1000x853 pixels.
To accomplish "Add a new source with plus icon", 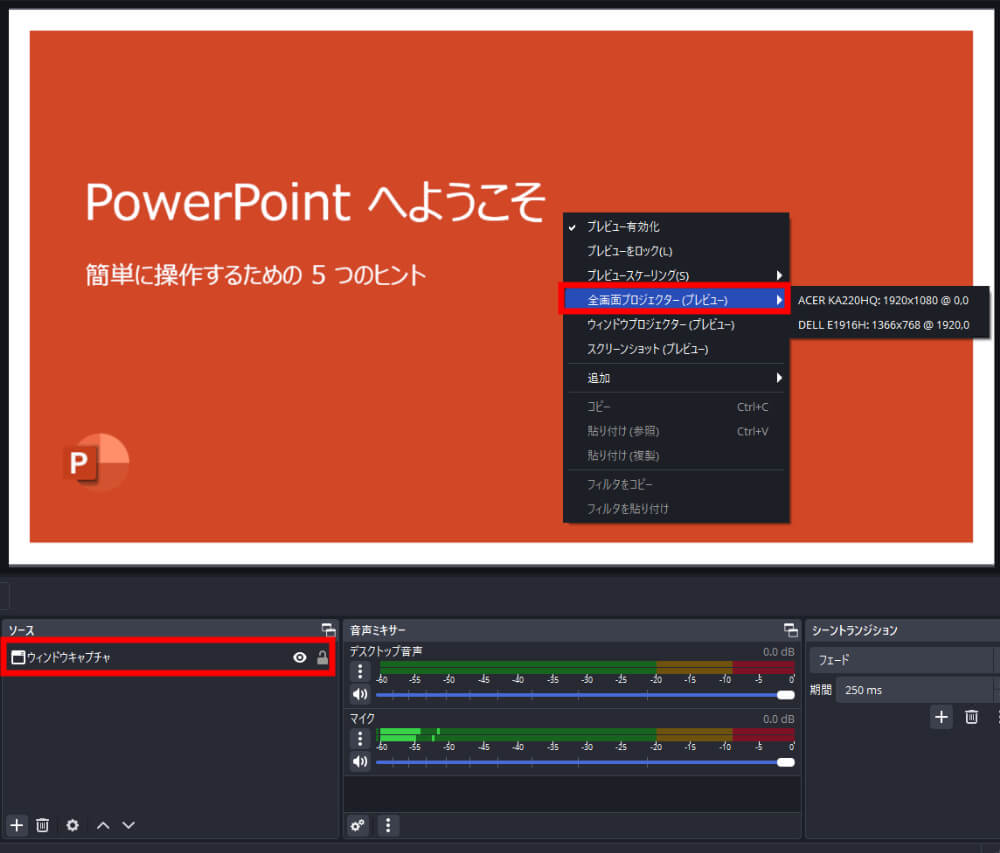I will pos(17,825).
